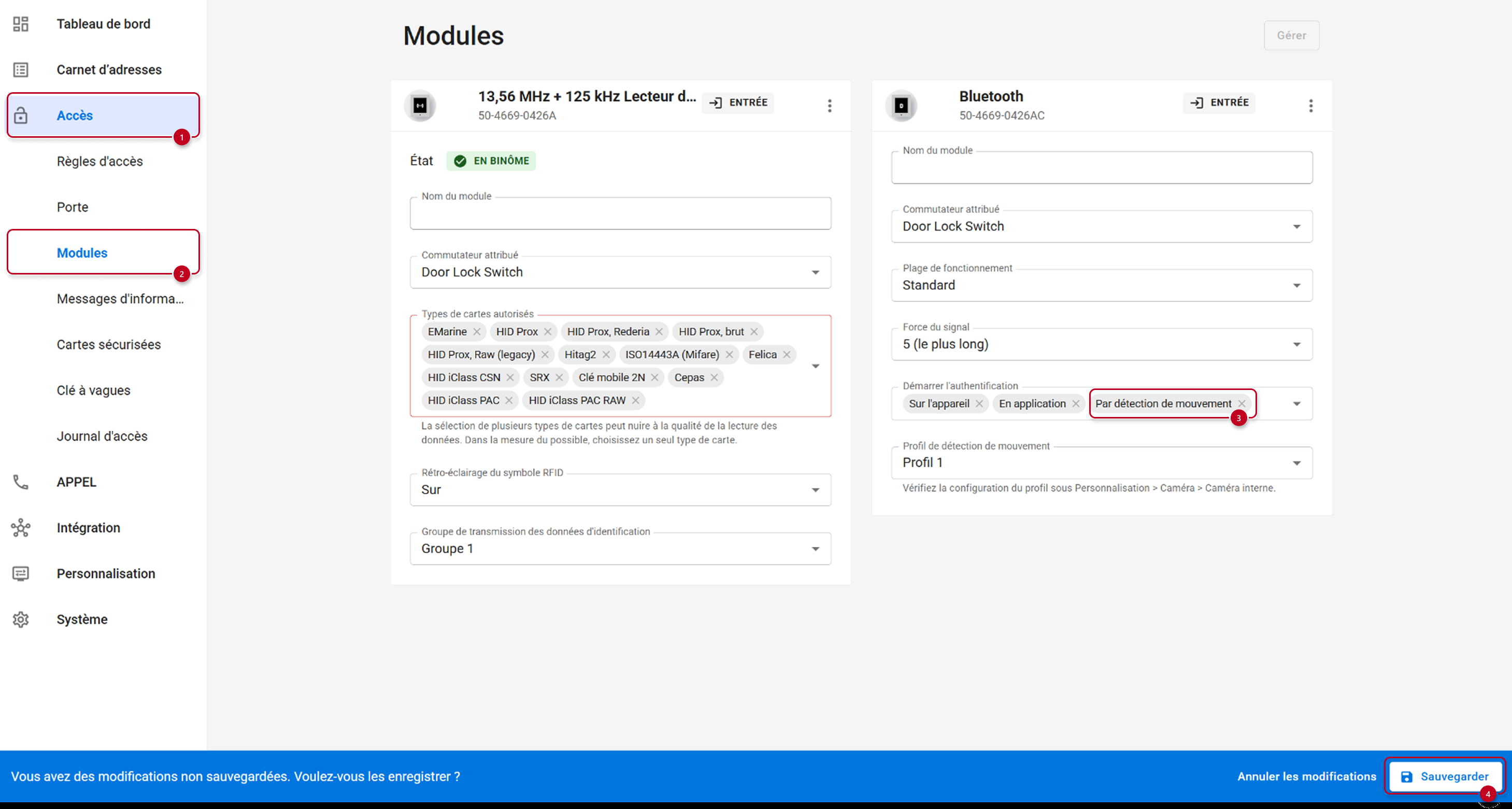This screenshot has height=809, width=1512.
Task: Open Carnet d'adresses menu item
Action: (x=103, y=70)
